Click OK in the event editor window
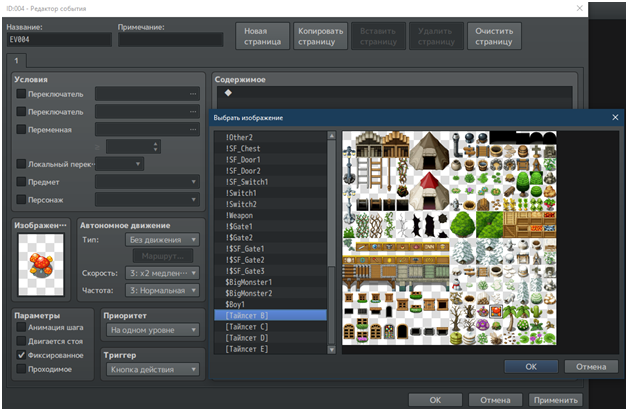The height and width of the screenshot is (411, 628). coord(435,400)
